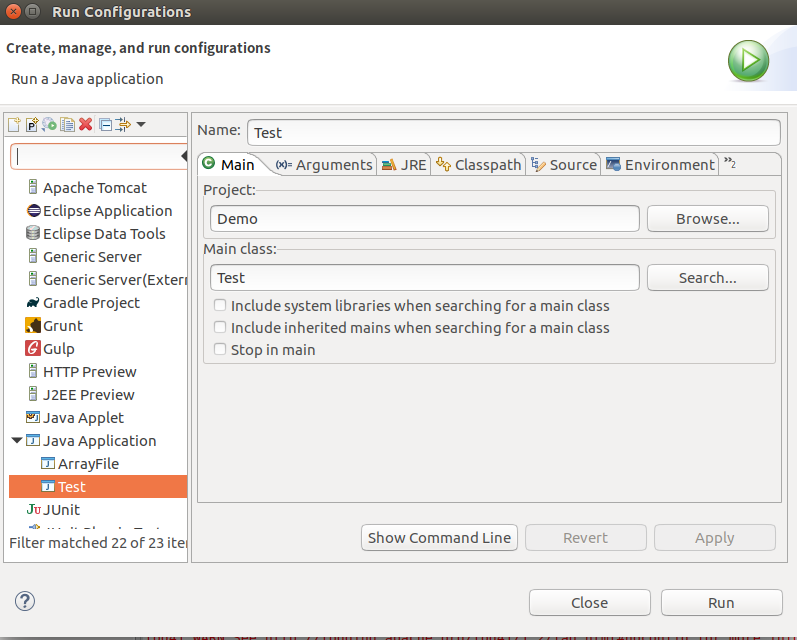Click Export launch configuration icon
The image size is (797, 640).
pyautogui.click(x=49, y=124)
